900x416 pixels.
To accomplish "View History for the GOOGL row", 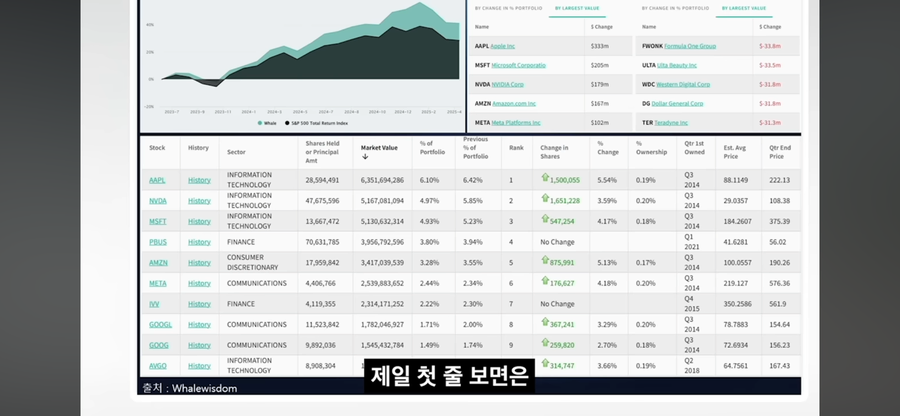I will pos(199,325).
